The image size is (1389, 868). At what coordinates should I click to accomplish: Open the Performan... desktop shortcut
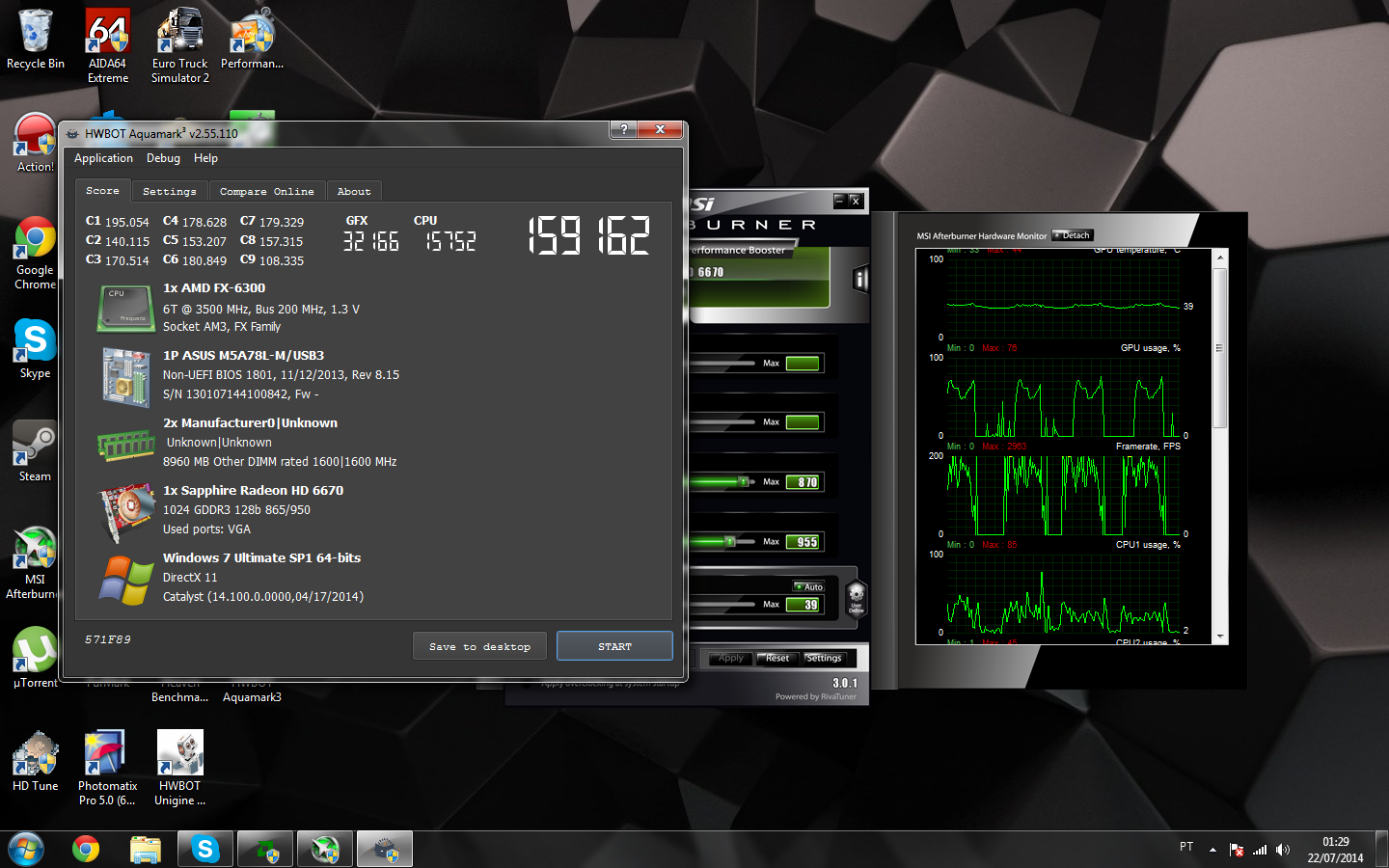tap(252, 39)
